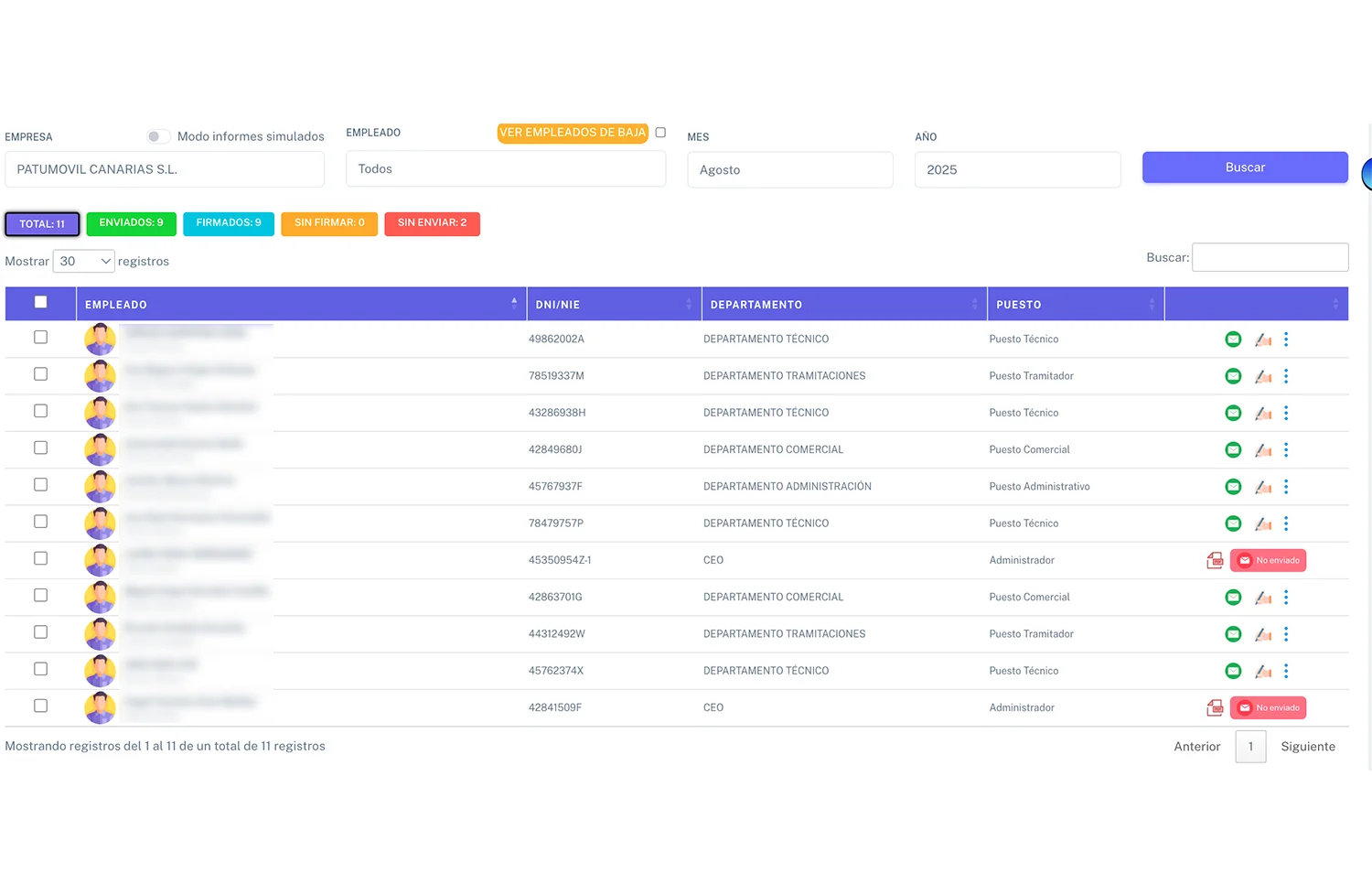Open the Mostrar registros count dropdown
Viewport: 1372px width, 895px height.
(83, 262)
